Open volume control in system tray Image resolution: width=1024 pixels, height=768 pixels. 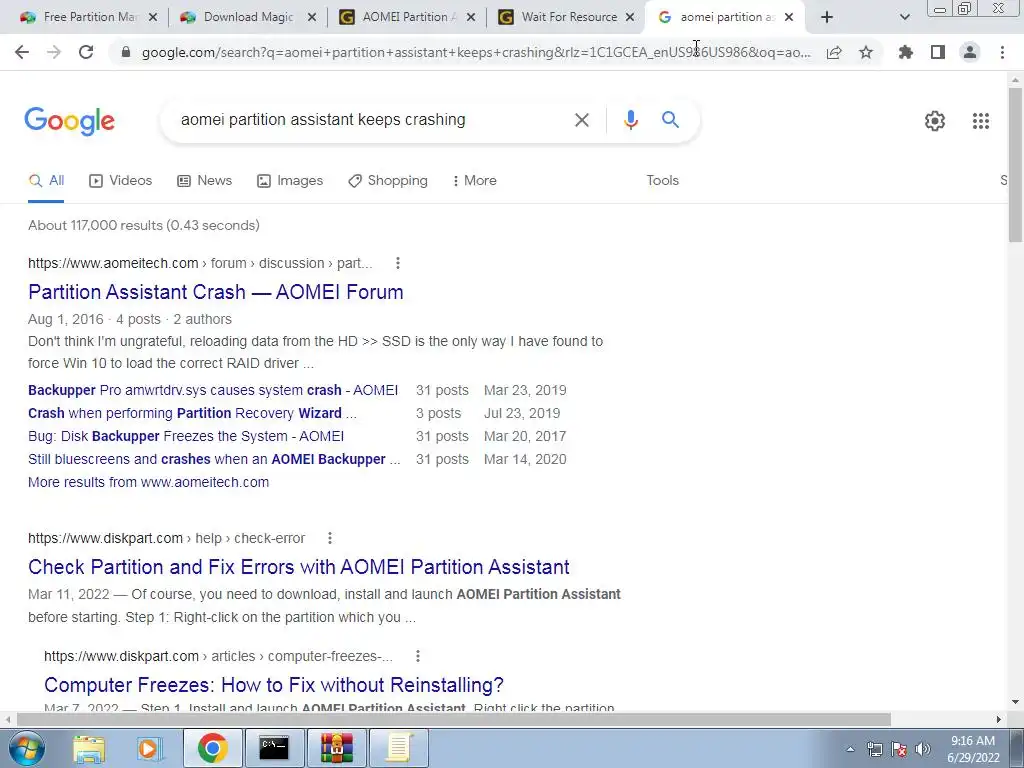(x=923, y=749)
